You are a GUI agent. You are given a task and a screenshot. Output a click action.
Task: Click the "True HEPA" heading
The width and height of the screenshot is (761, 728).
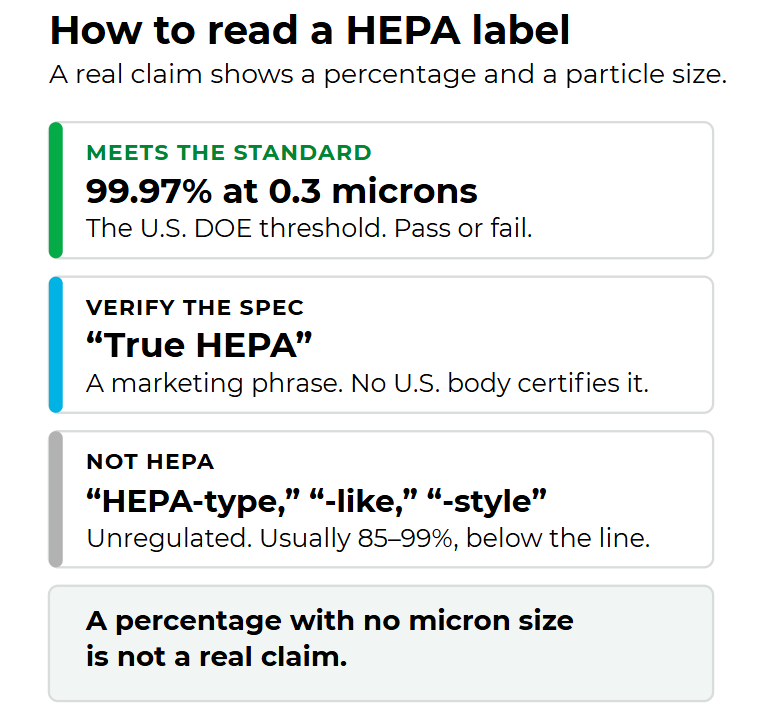[x=199, y=346]
